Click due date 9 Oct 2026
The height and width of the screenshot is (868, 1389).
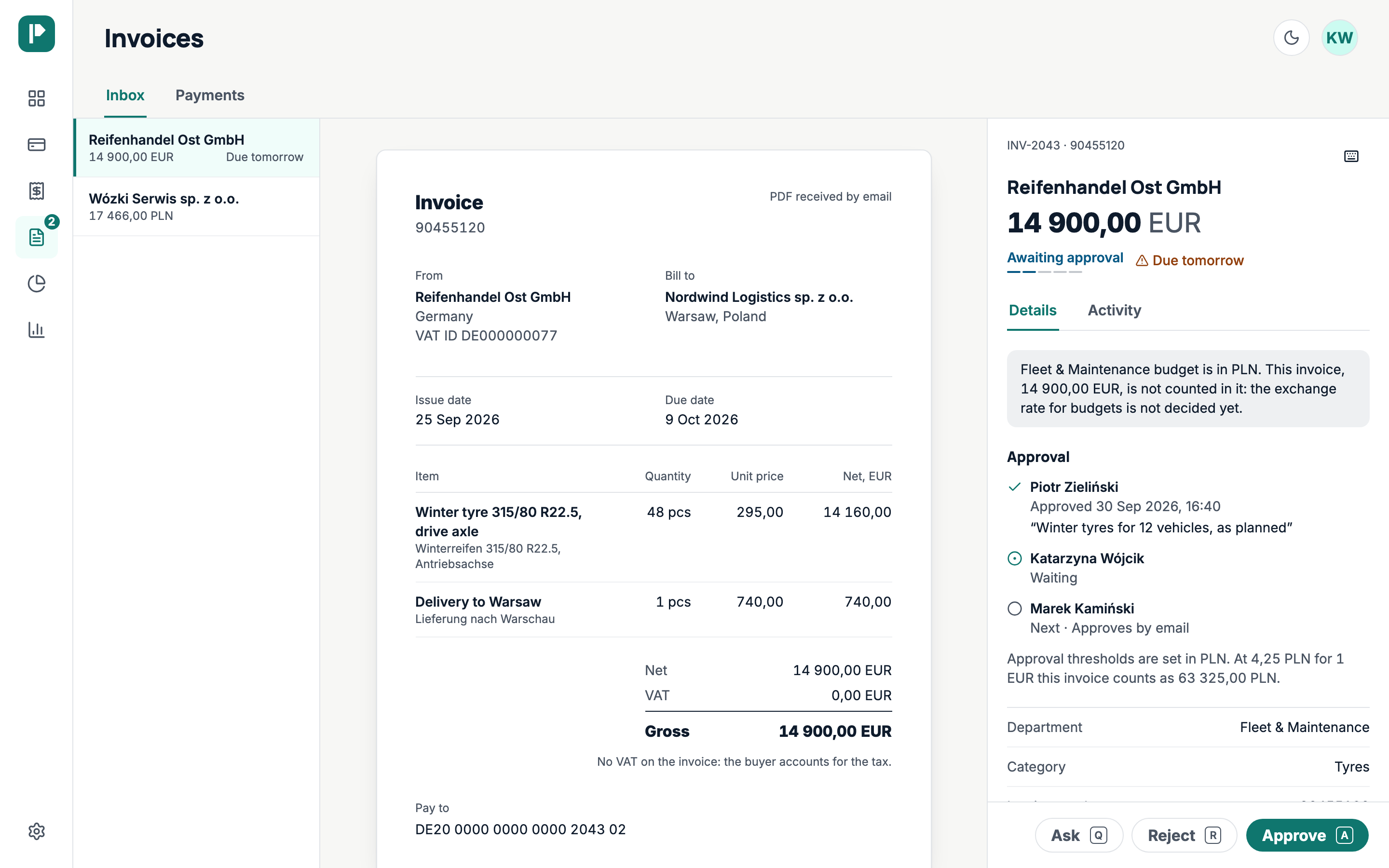701,420
